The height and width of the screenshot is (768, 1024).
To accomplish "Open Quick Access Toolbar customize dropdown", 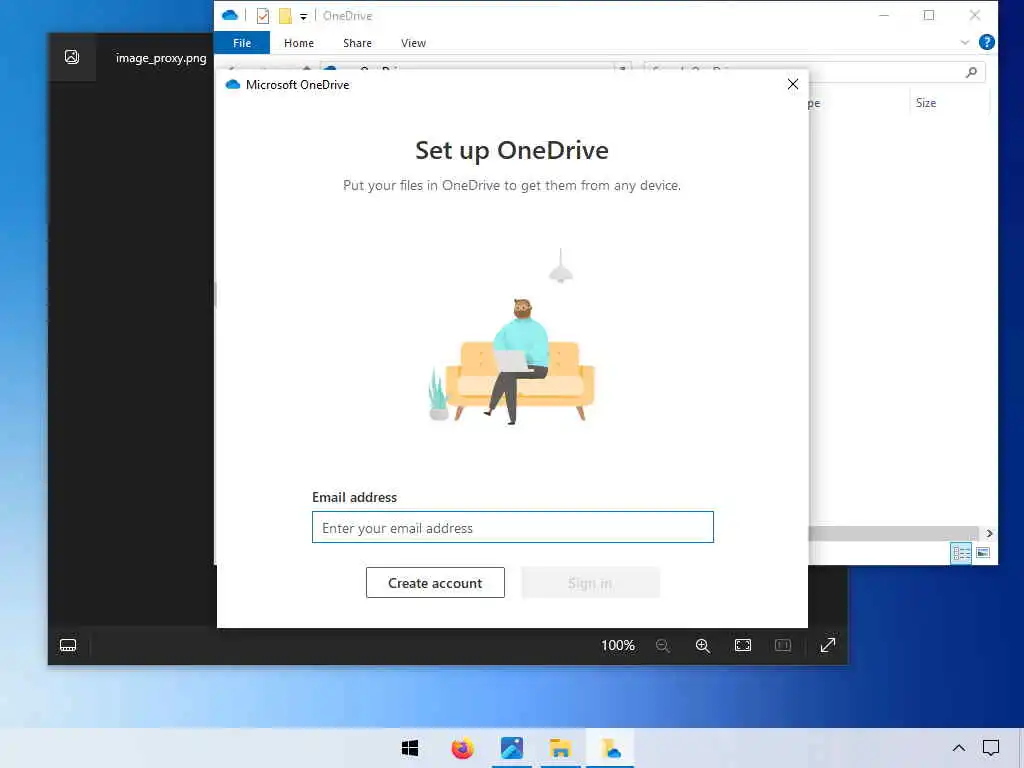I will 304,16.
